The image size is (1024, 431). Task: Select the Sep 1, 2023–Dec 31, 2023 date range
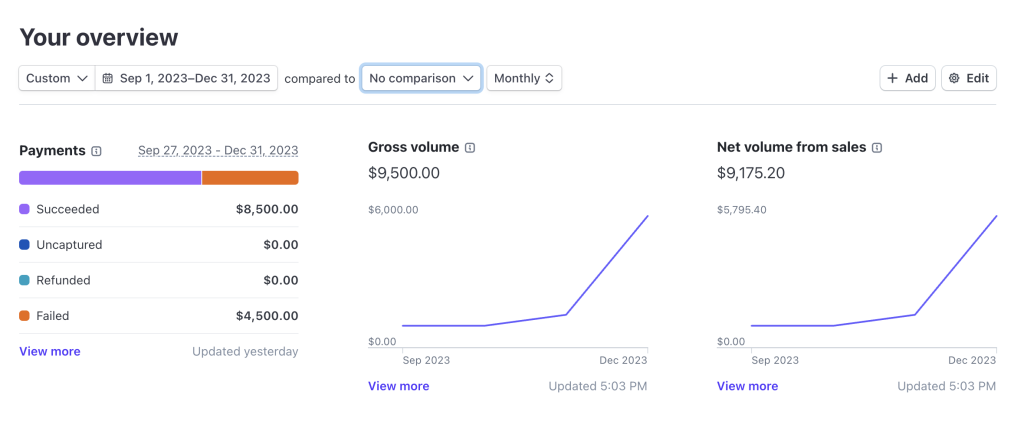194,78
